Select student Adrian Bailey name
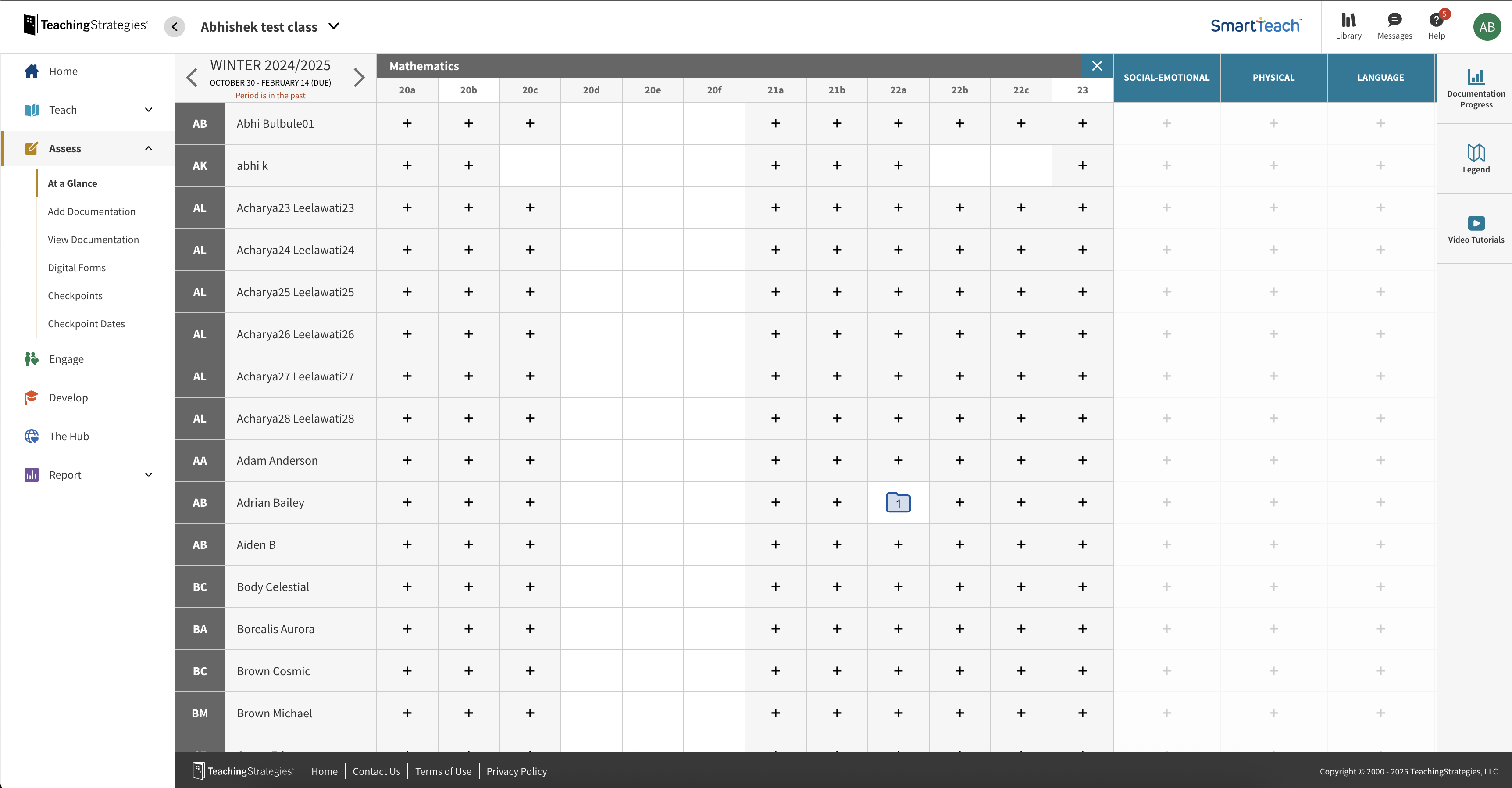This screenshot has width=1512, height=788. tap(271, 503)
